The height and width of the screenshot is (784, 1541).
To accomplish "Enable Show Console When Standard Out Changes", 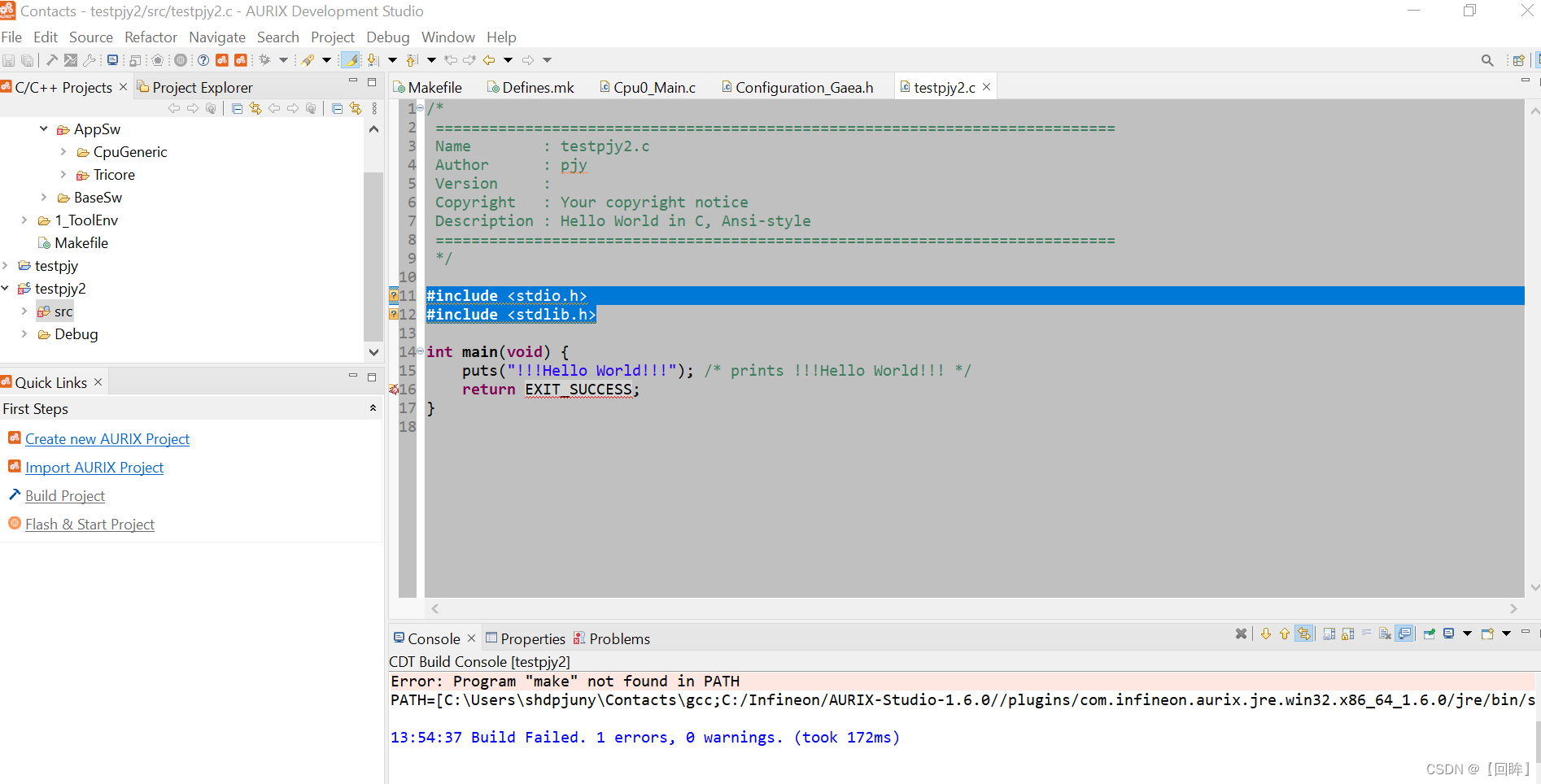I will pos(1405,634).
